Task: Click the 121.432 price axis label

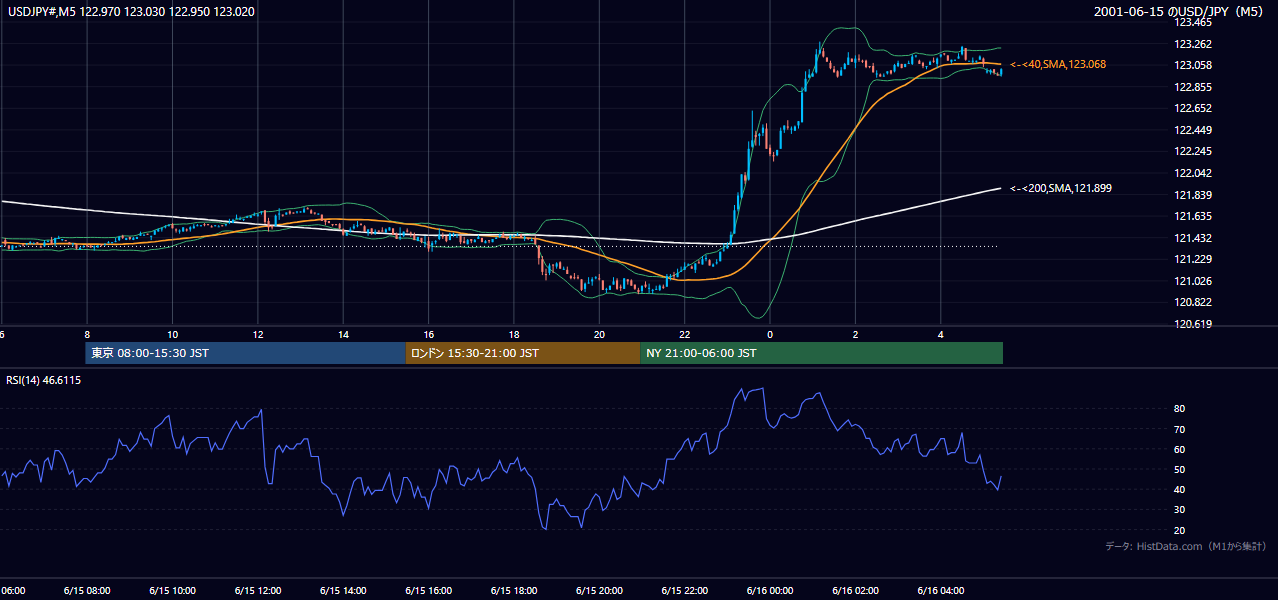Action: click(x=1192, y=238)
